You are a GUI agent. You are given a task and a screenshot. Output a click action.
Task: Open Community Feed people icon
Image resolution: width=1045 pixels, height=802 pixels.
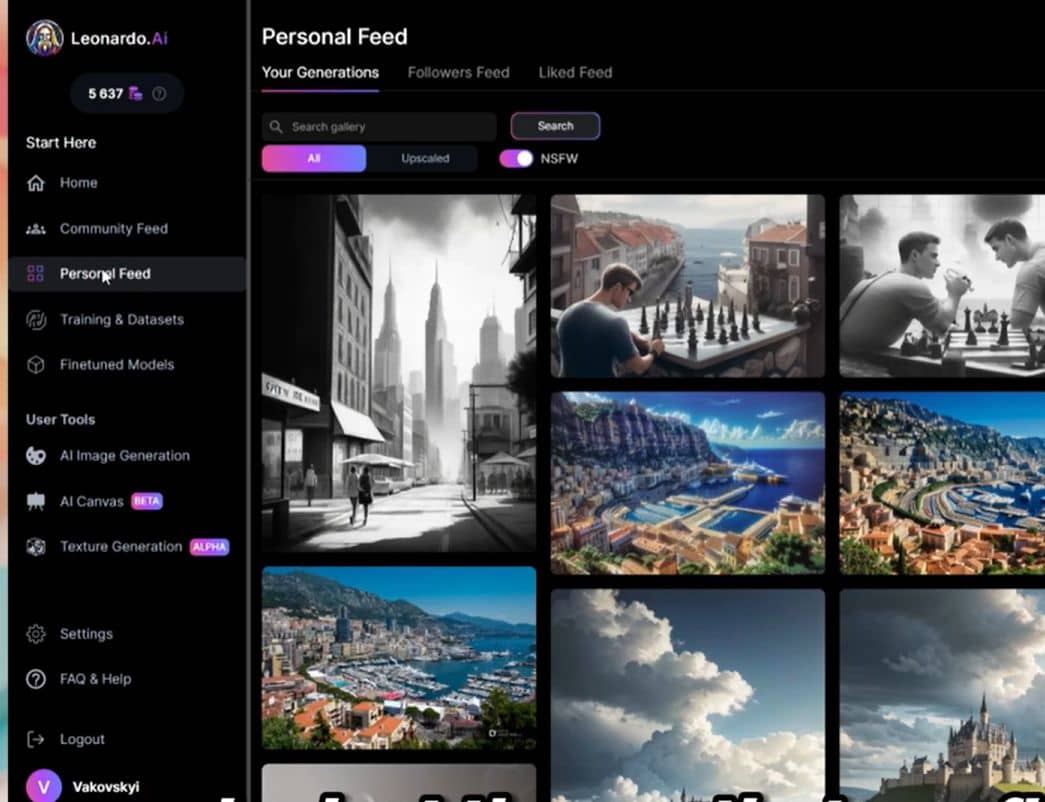point(36,229)
